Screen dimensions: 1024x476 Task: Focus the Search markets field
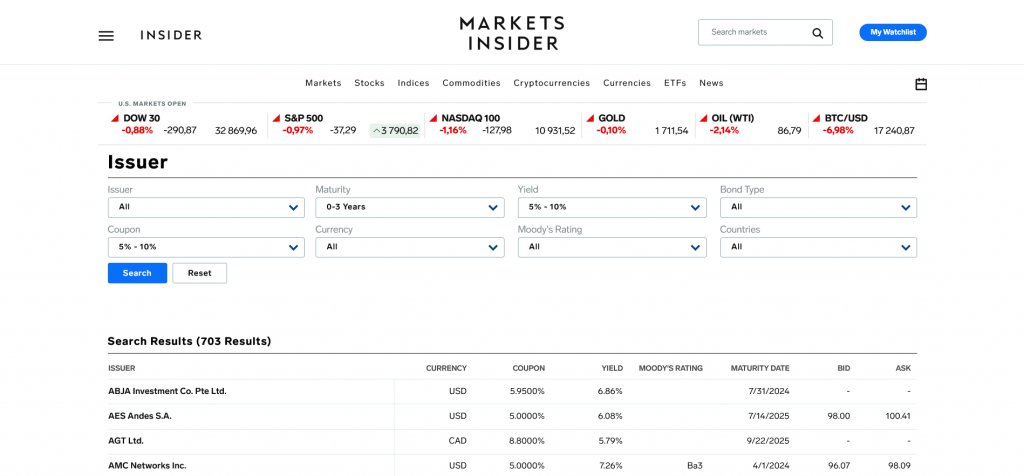[765, 32]
